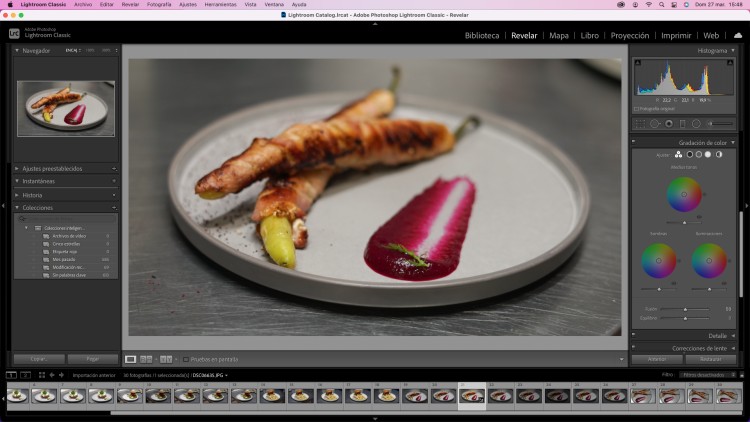Collapse the Colecciones panel
Viewport: 750px width, 422px height.
tap(17, 208)
